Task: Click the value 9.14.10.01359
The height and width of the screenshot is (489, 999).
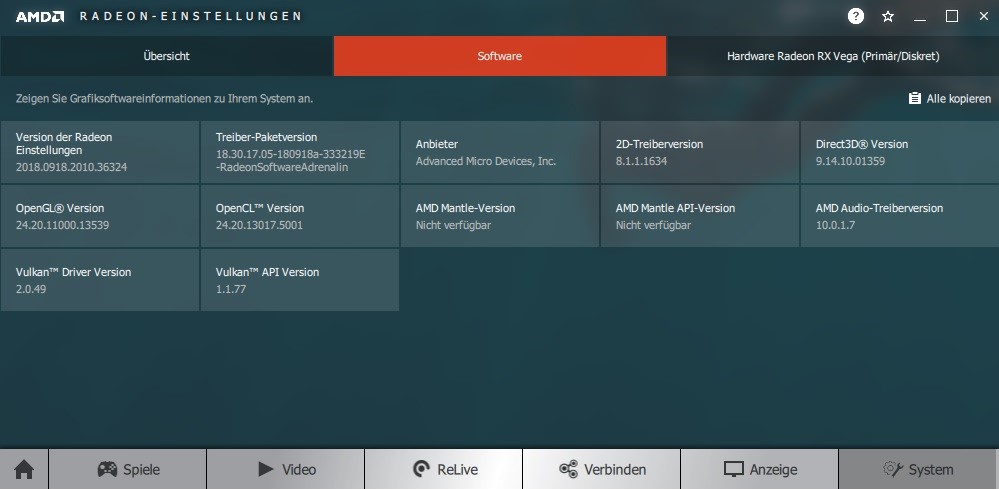Action: 851,161
